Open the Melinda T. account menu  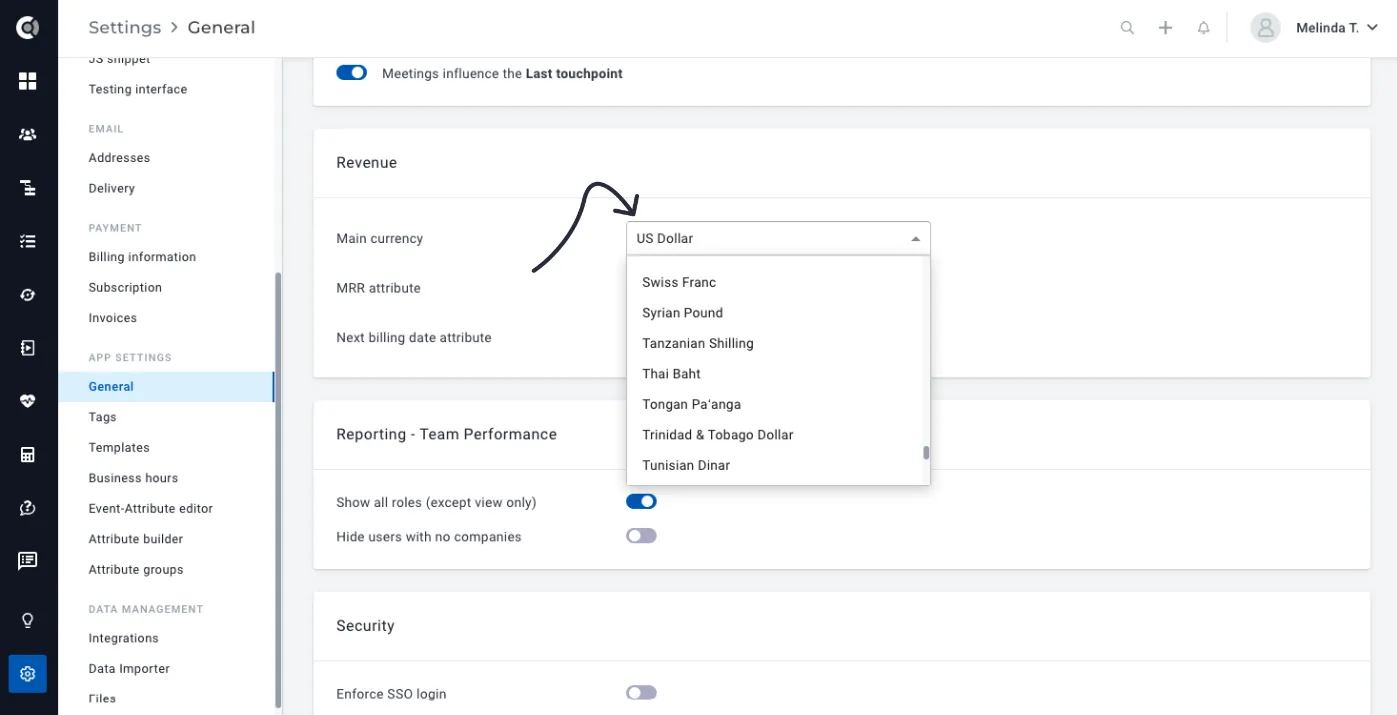tap(1337, 28)
